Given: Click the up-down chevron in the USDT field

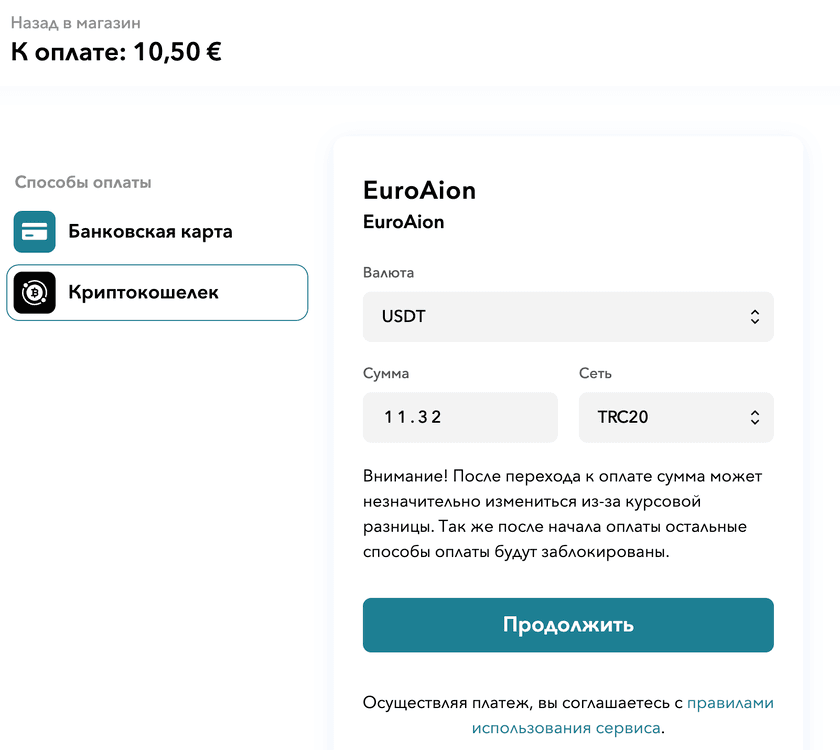Looking at the screenshot, I should (x=754, y=317).
